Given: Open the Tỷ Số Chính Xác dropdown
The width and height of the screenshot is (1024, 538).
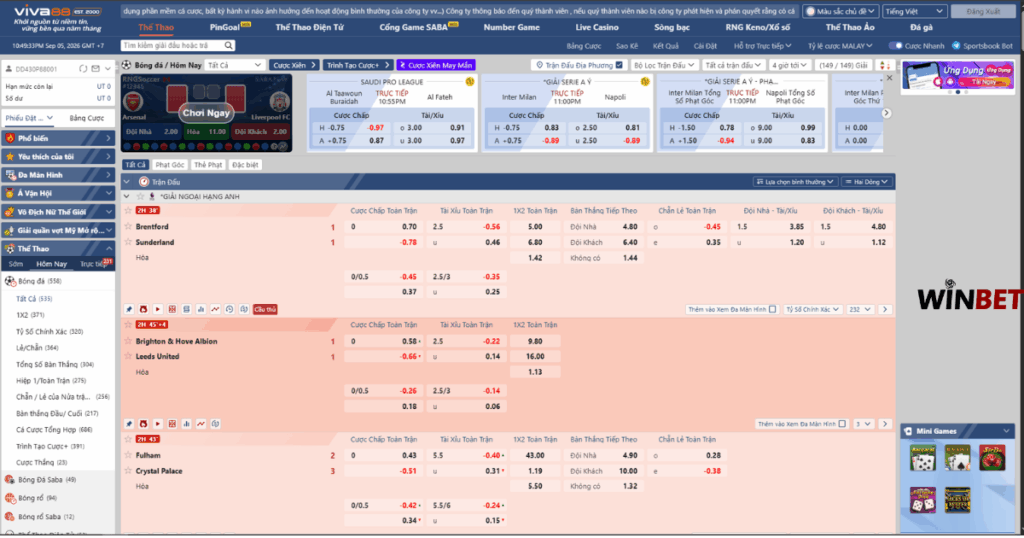Looking at the screenshot, I should tap(812, 309).
